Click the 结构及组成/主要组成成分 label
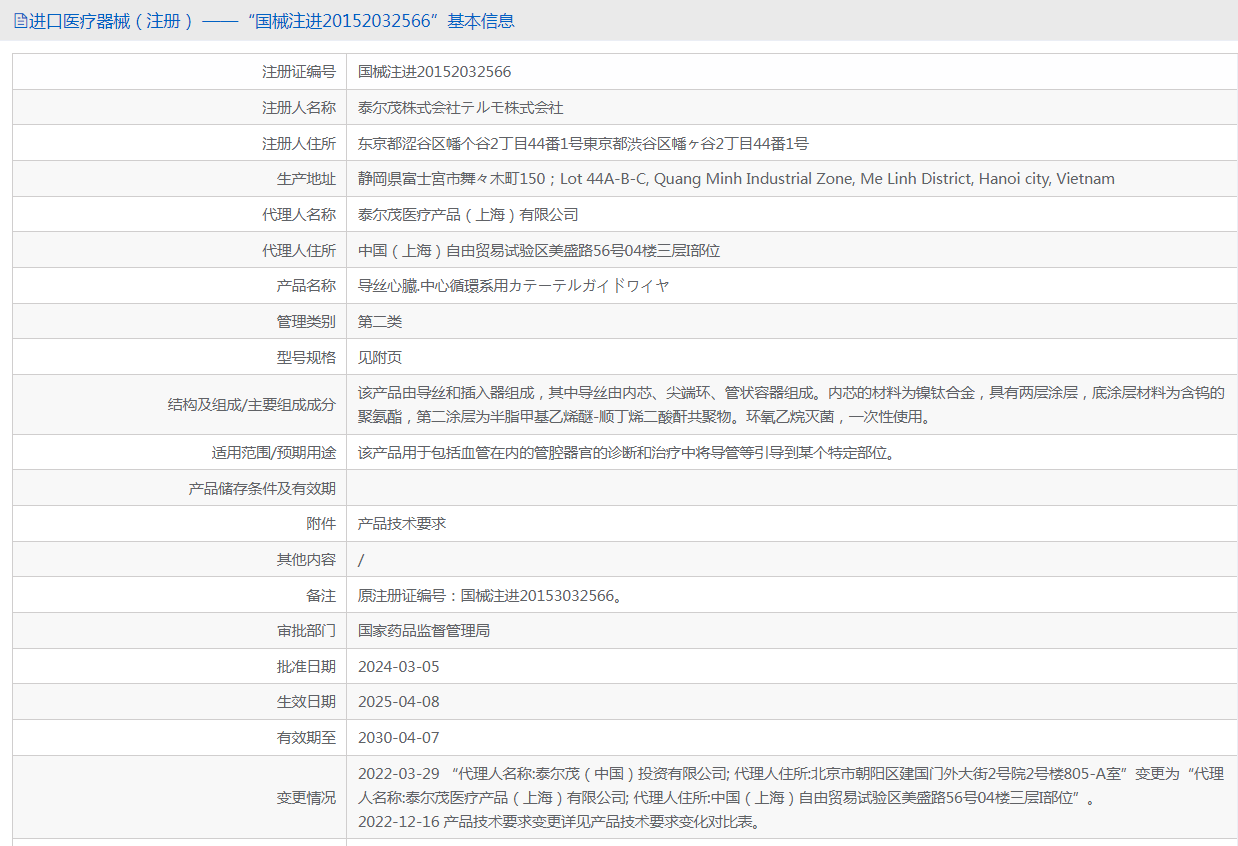 [x=252, y=404]
